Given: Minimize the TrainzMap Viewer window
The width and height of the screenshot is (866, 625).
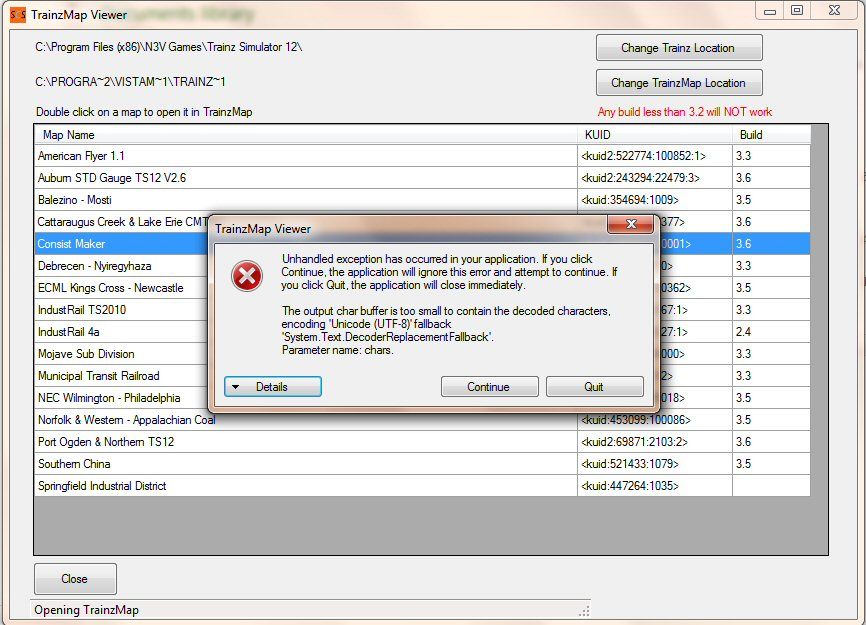Looking at the screenshot, I should click(x=770, y=11).
